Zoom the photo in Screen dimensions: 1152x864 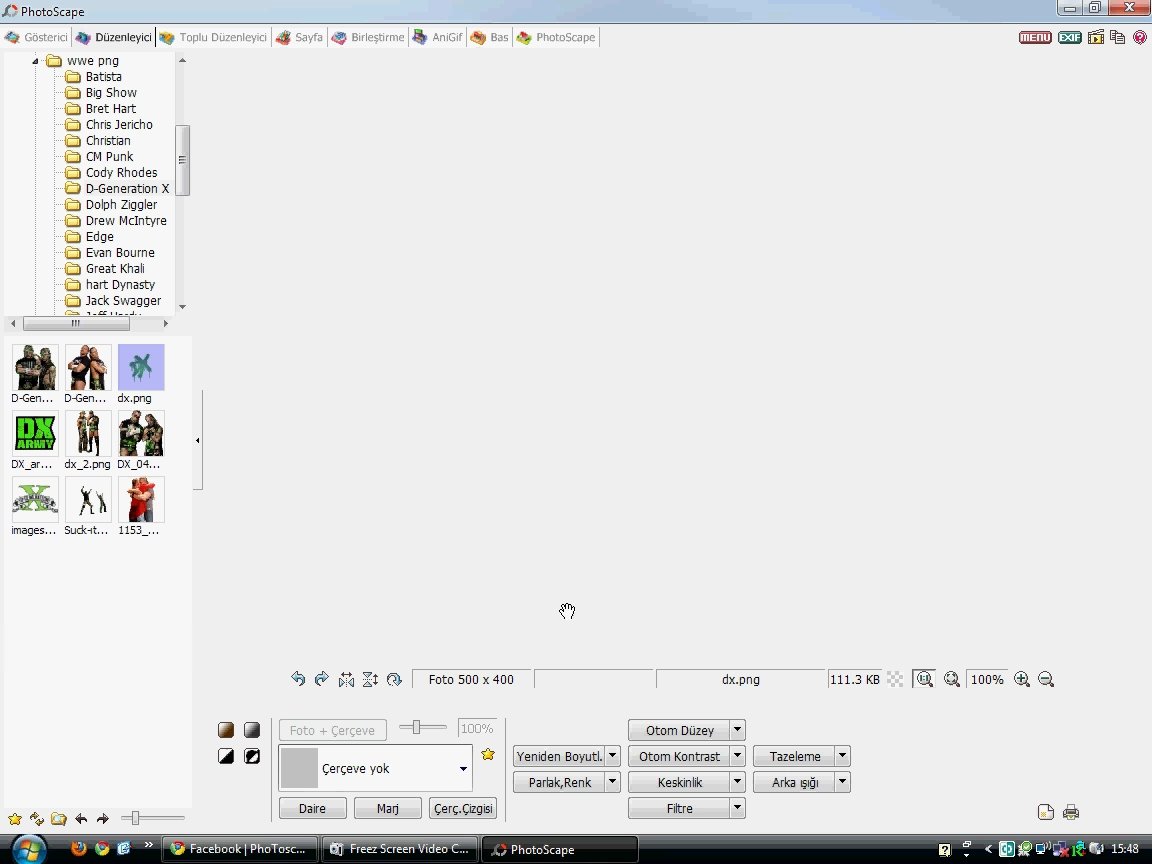(x=1022, y=680)
